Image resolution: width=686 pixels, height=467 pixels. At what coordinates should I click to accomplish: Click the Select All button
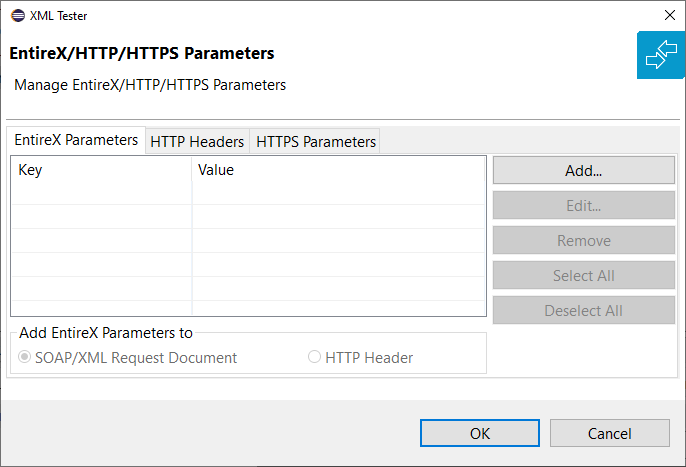click(x=584, y=276)
